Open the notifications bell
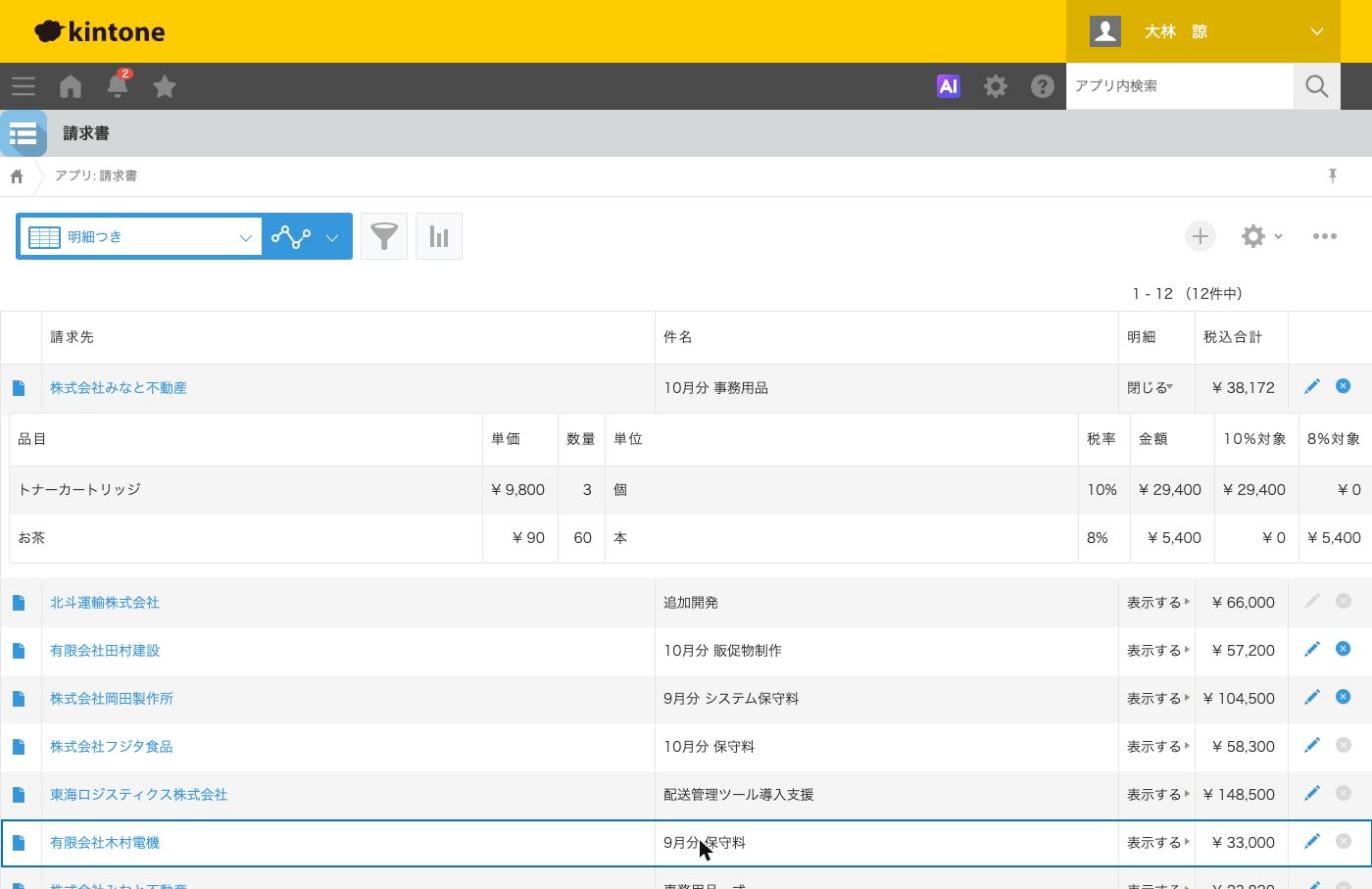Image resolution: width=1372 pixels, height=889 pixels. click(x=118, y=85)
